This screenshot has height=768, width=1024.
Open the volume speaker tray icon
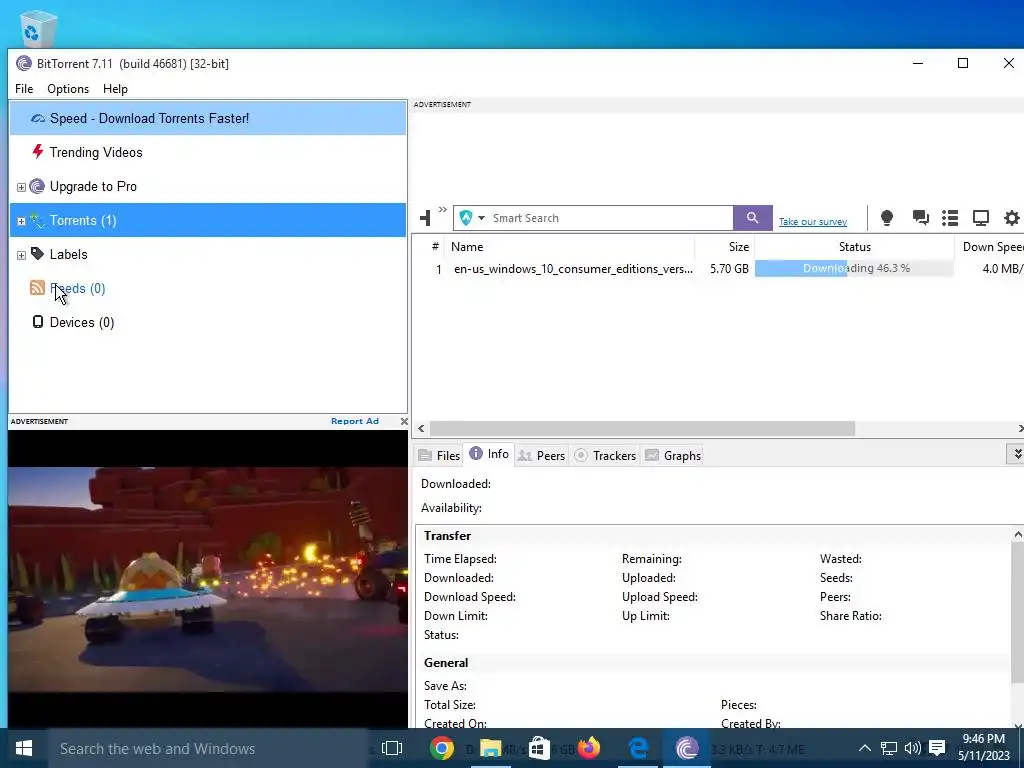click(x=912, y=748)
